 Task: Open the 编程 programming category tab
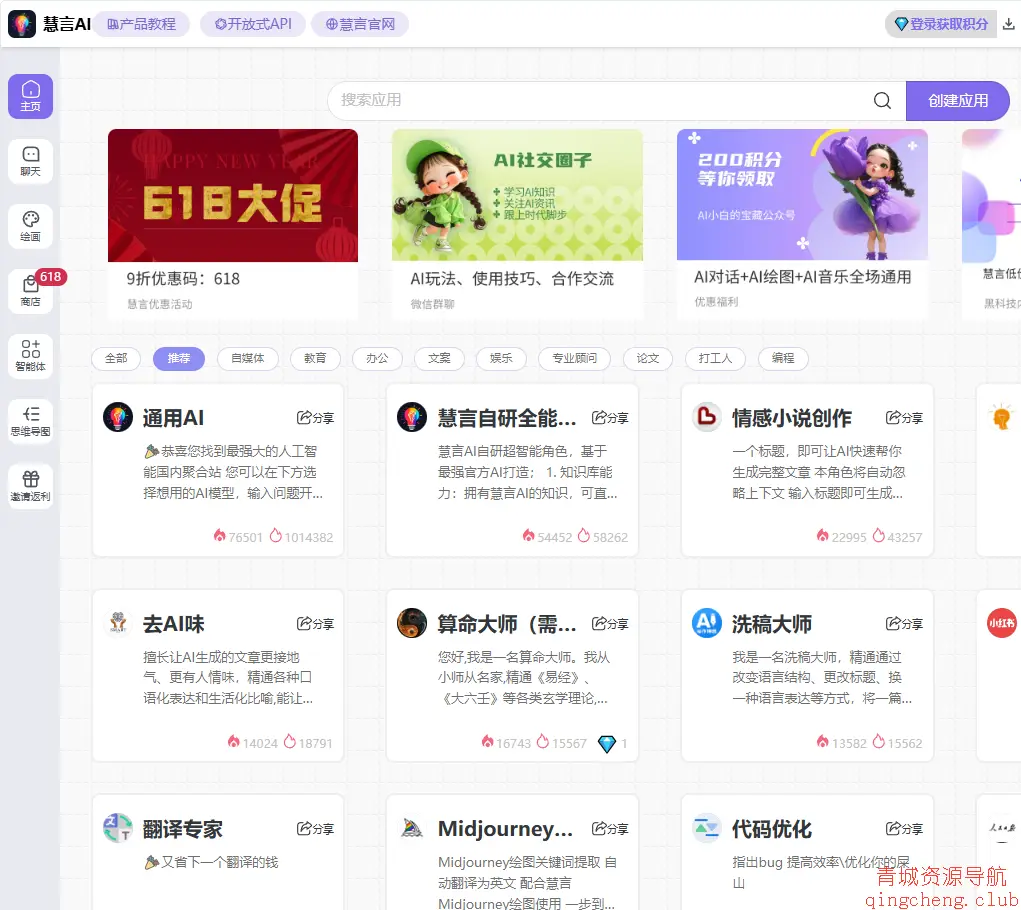point(783,358)
